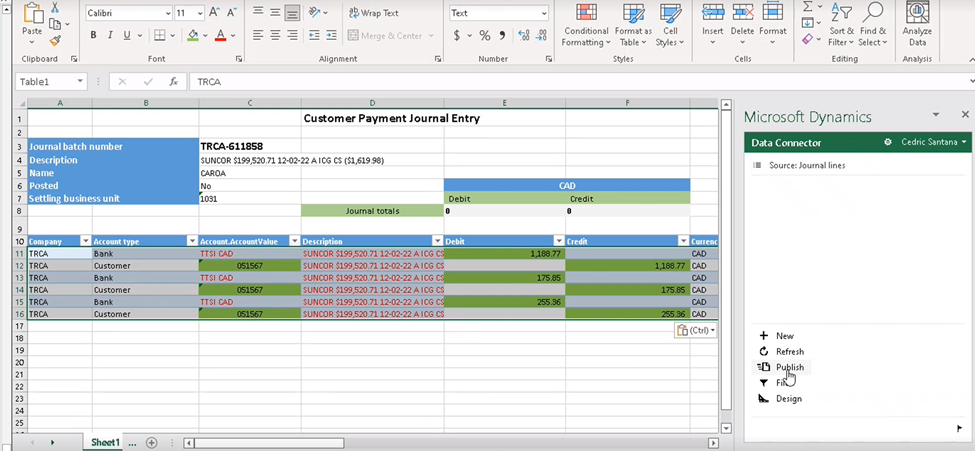The height and width of the screenshot is (451, 975).
Task: Toggle underline formatting
Action: (126, 35)
